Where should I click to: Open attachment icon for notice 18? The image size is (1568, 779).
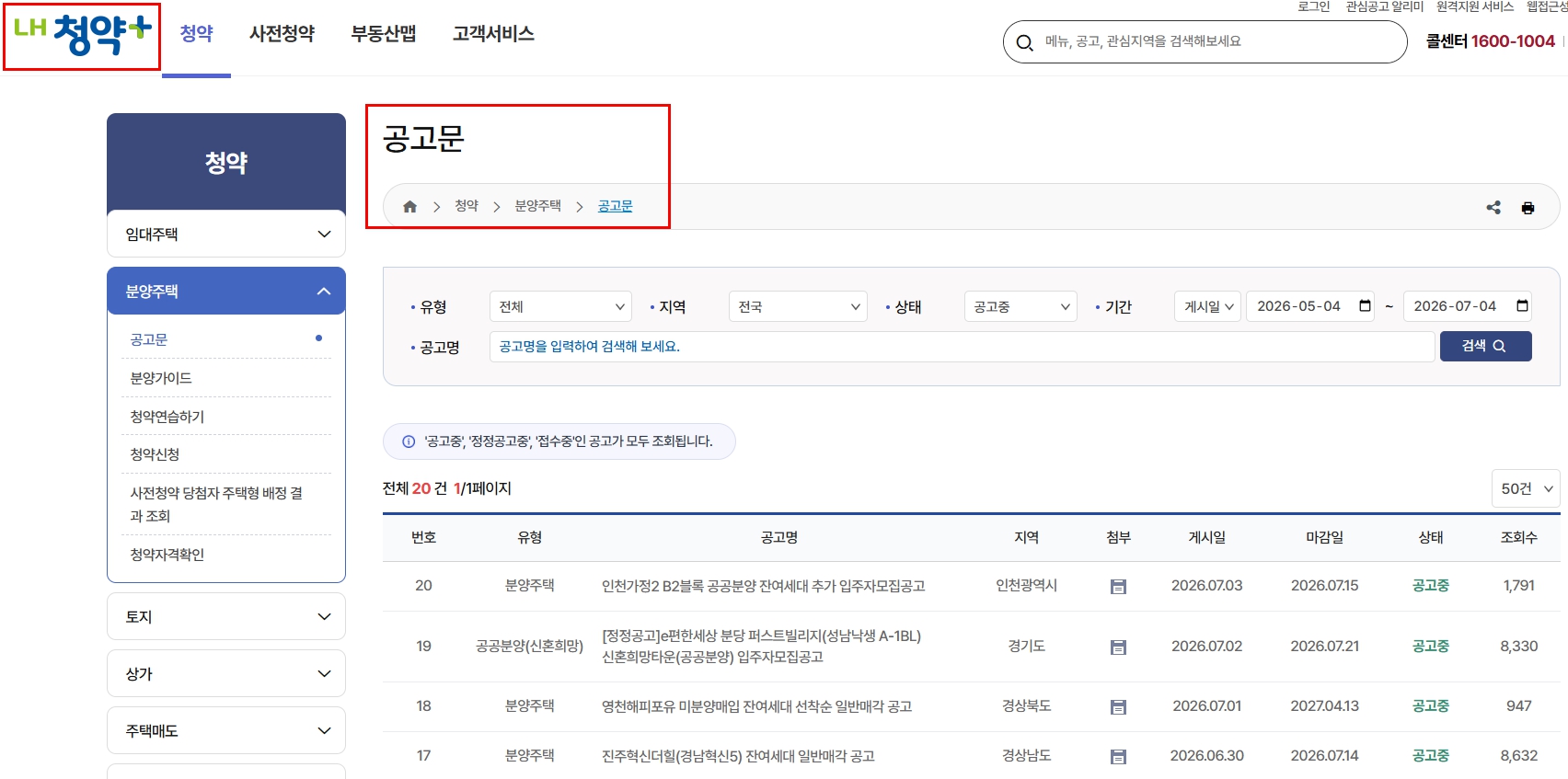1118,707
